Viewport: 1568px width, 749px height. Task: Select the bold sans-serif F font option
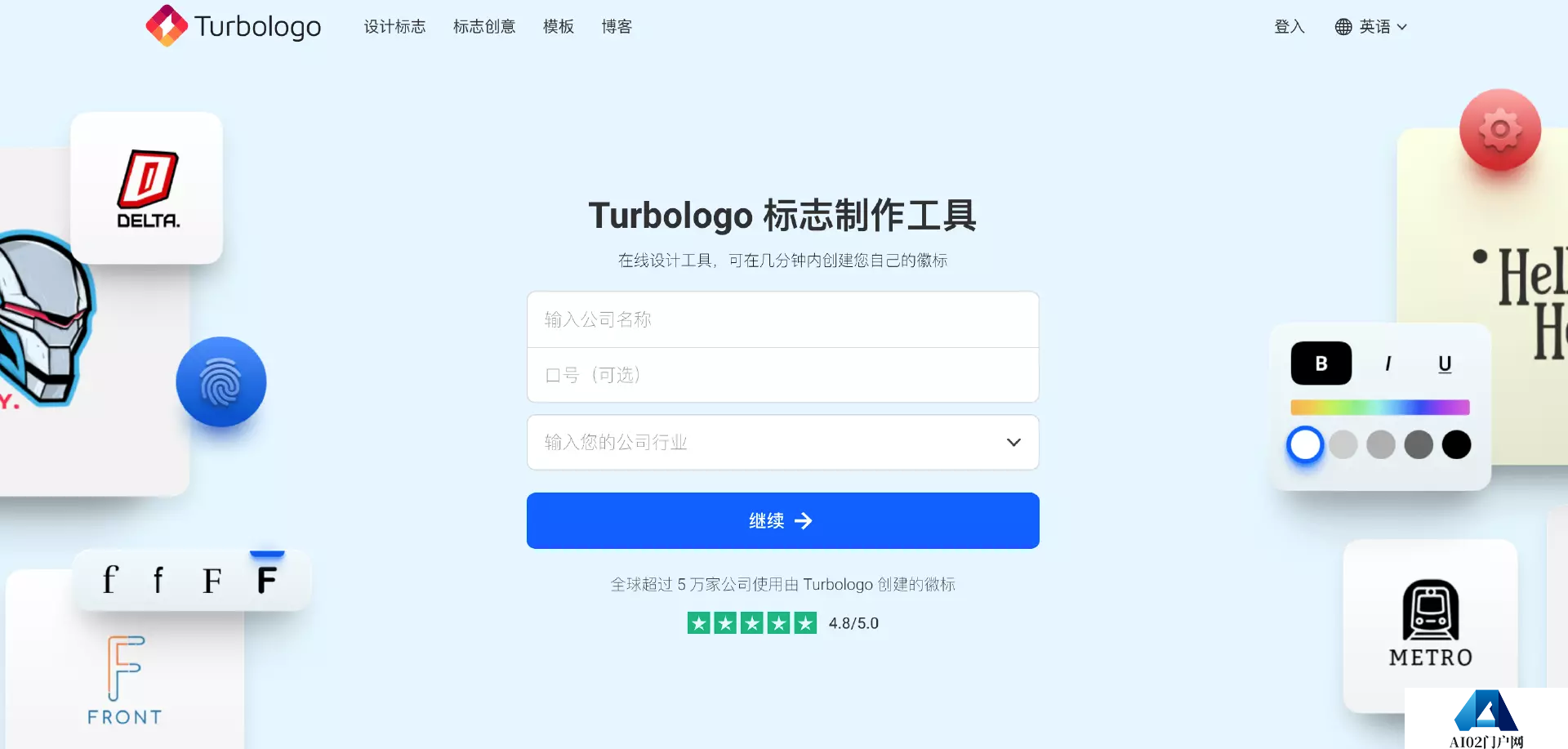pyautogui.click(x=267, y=581)
